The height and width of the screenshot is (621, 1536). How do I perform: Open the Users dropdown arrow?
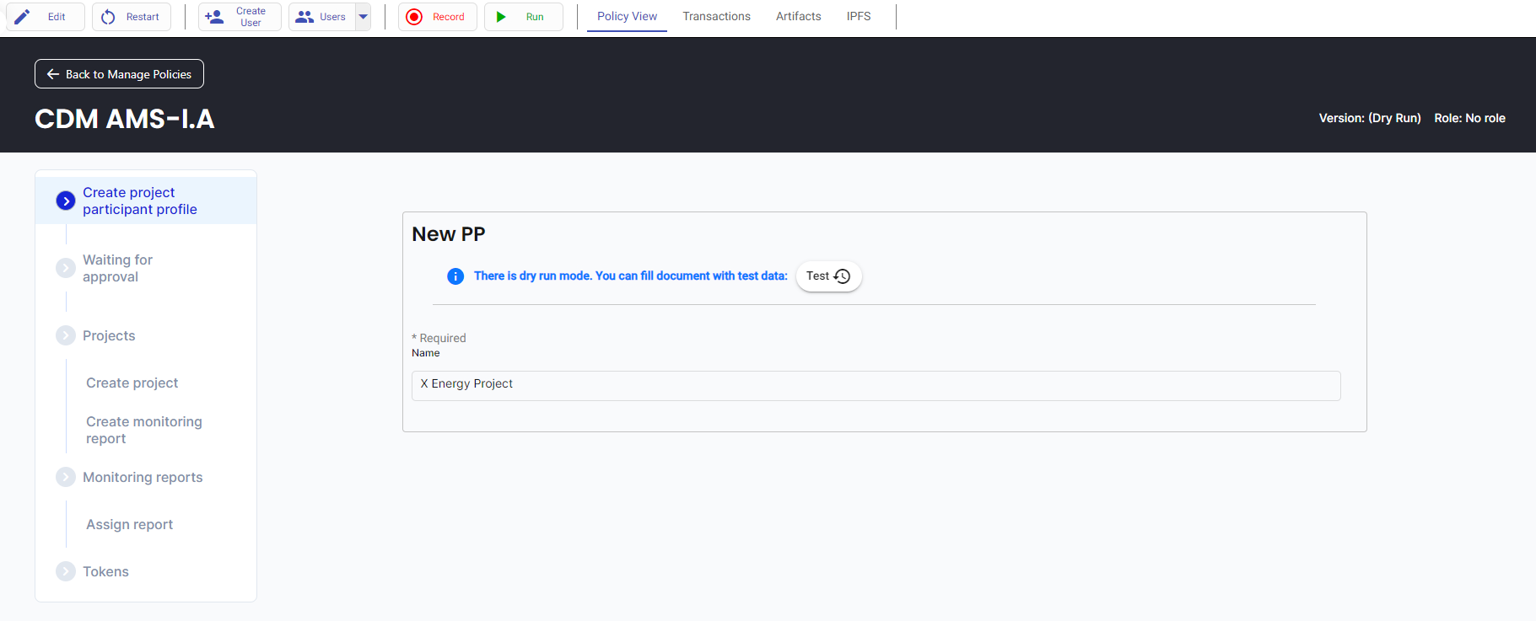(363, 17)
